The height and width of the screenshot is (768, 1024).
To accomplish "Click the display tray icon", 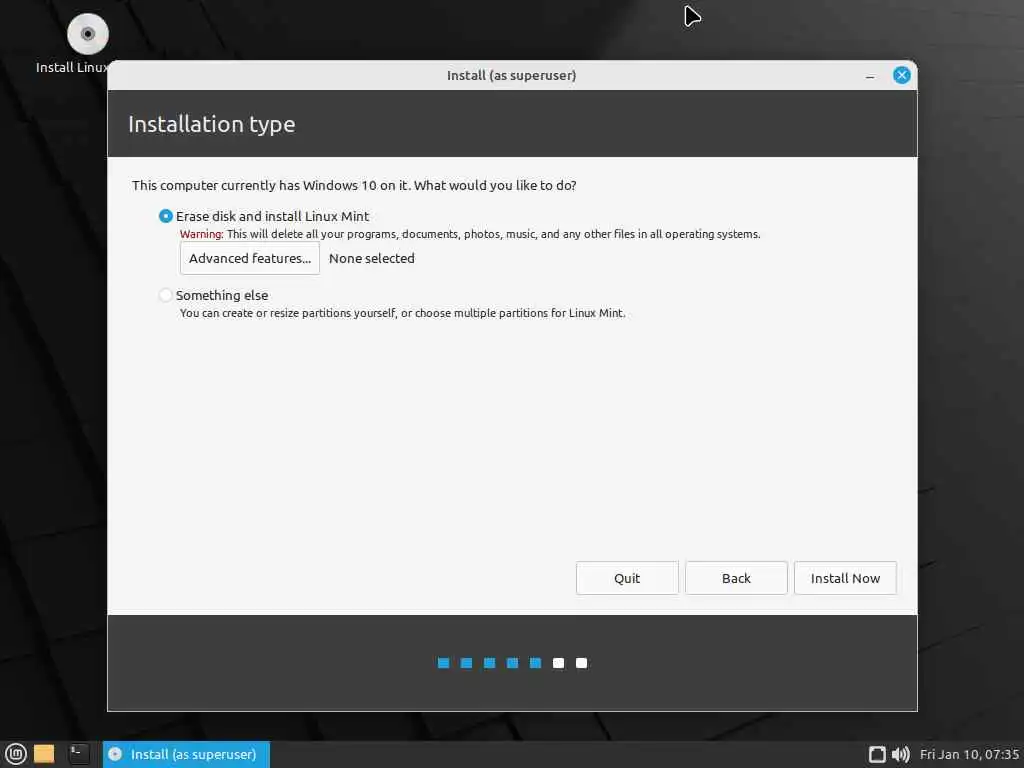I will [877, 754].
